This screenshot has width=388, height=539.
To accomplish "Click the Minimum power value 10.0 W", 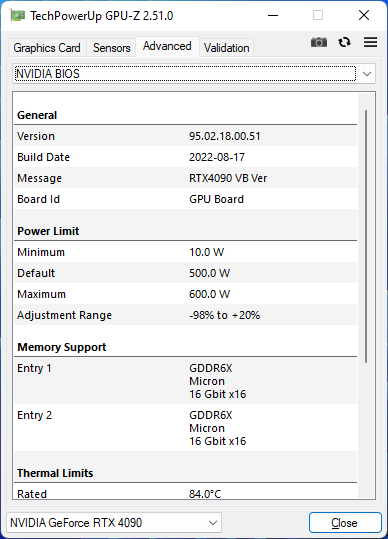I will 207,252.
